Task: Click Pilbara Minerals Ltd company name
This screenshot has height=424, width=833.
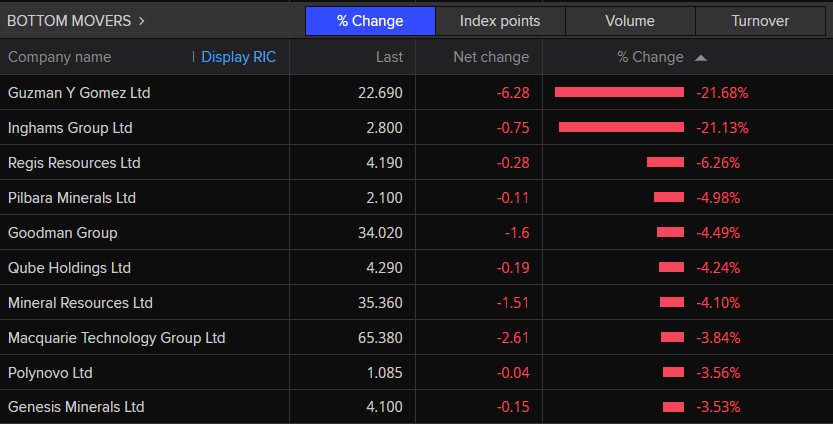Action: point(72,198)
